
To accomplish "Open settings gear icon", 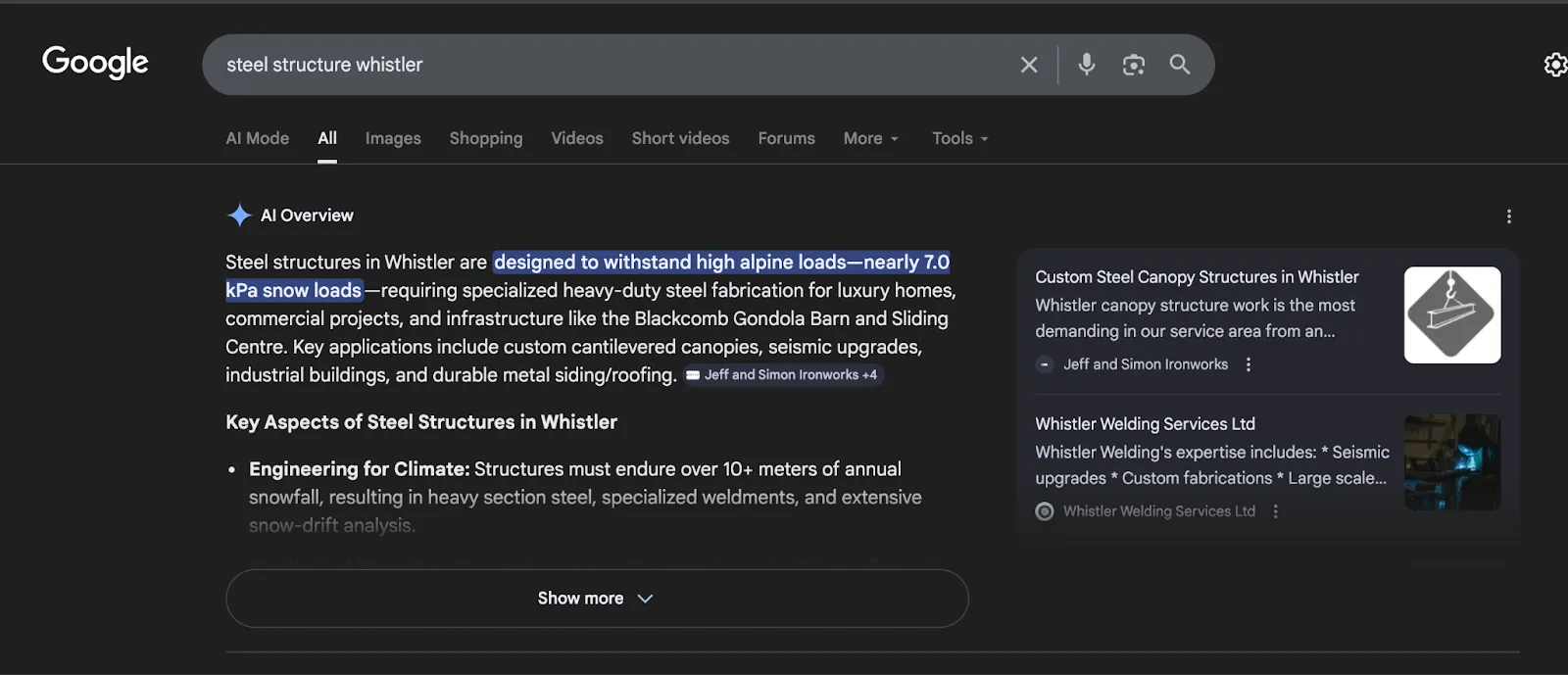I will tap(1555, 65).
